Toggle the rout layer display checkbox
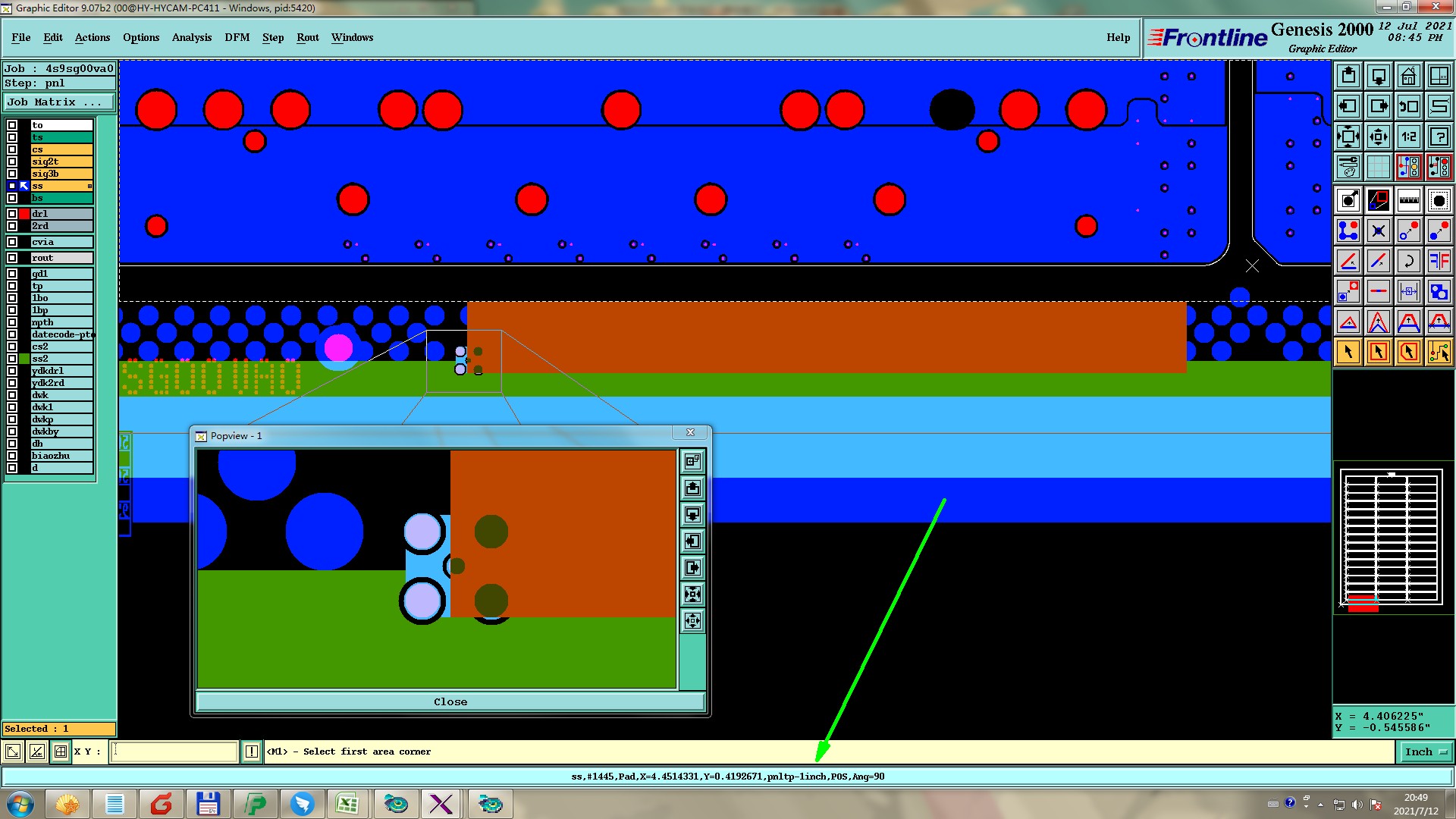Viewport: 1456px width, 819px height. pos(12,258)
